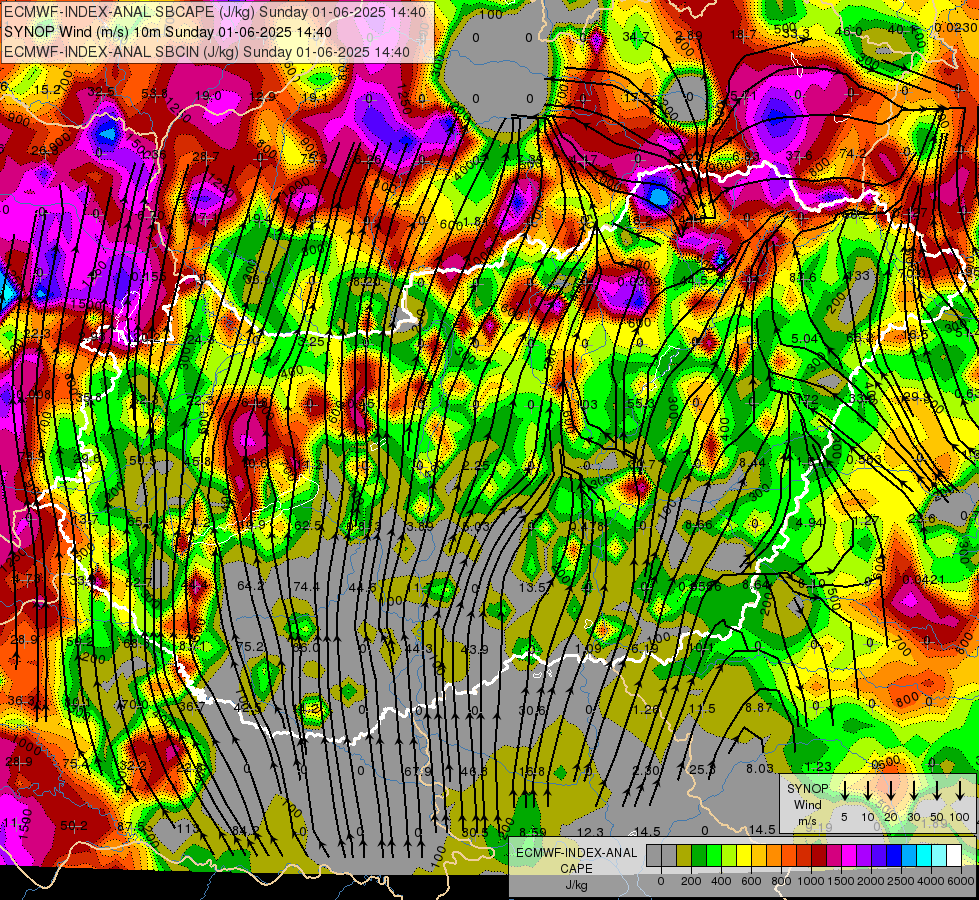
Task: Pick the olive 100–200 CAPE swatch
Action: pos(684,856)
